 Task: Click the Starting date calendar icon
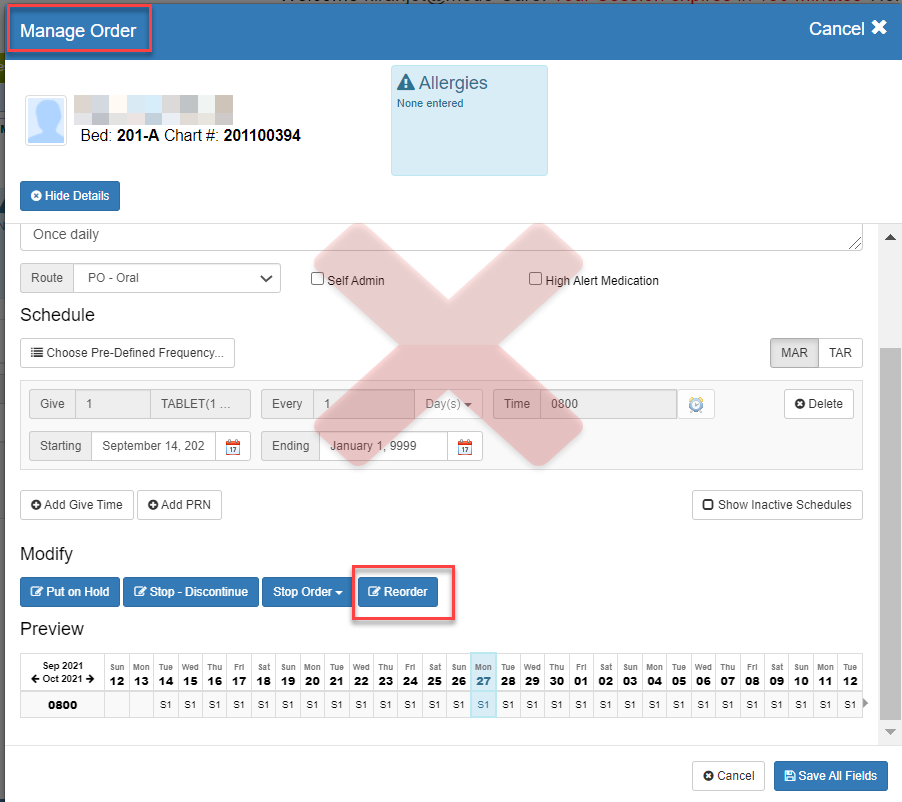point(232,447)
